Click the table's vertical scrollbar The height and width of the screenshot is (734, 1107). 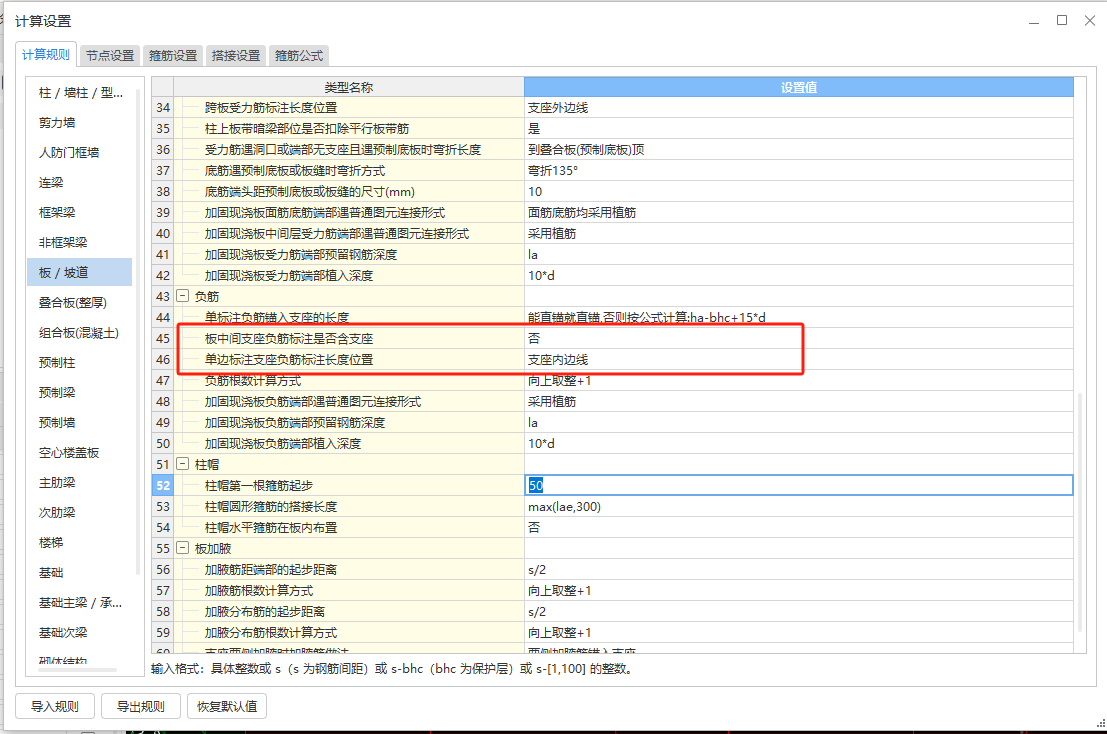(x=1079, y=512)
